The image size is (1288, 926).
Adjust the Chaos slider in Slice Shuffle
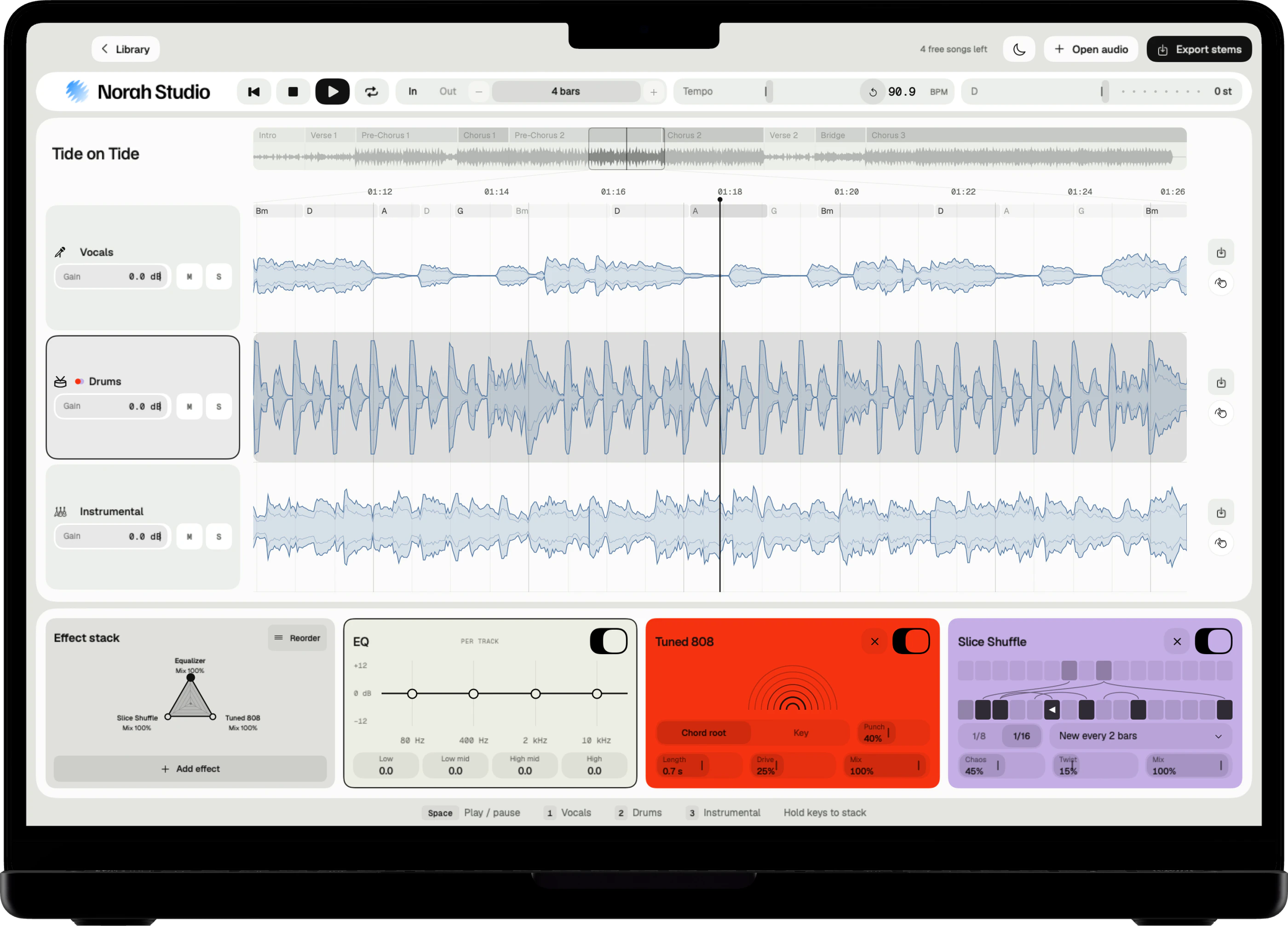pyautogui.click(x=1002, y=766)
